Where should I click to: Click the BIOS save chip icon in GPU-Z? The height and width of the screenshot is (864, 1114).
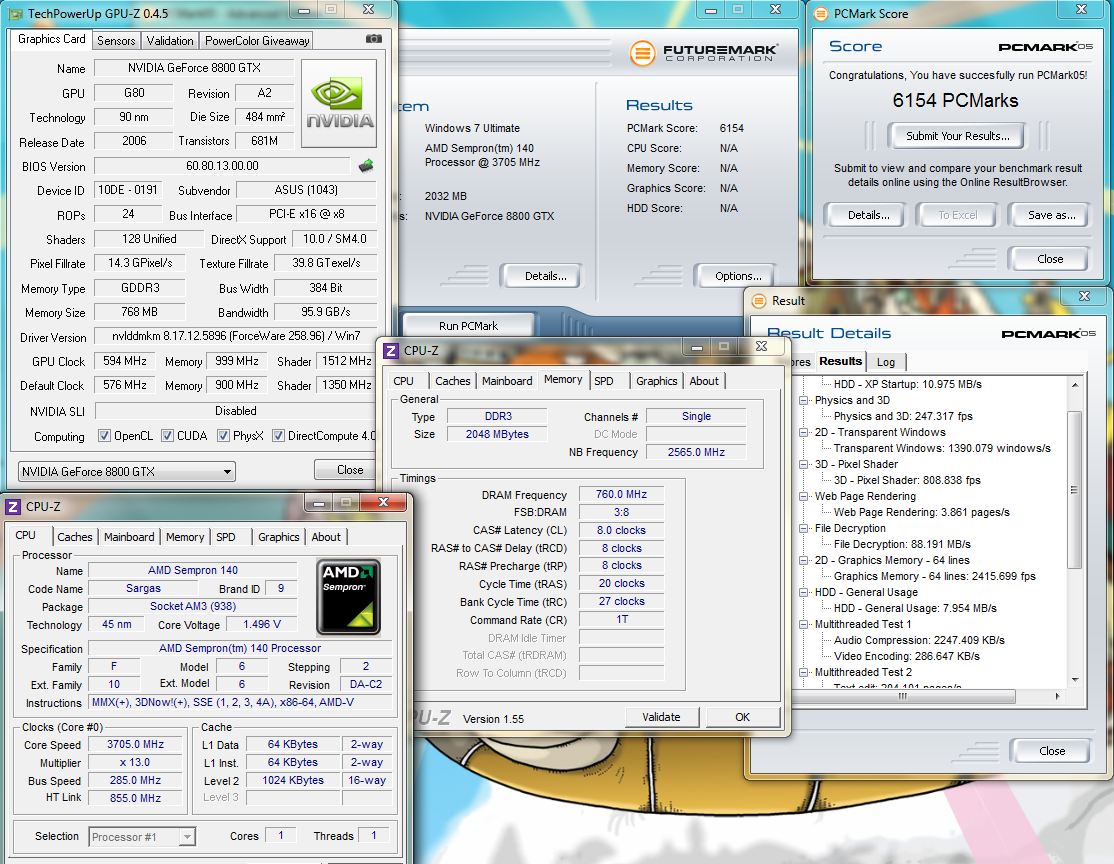[366, 166]
